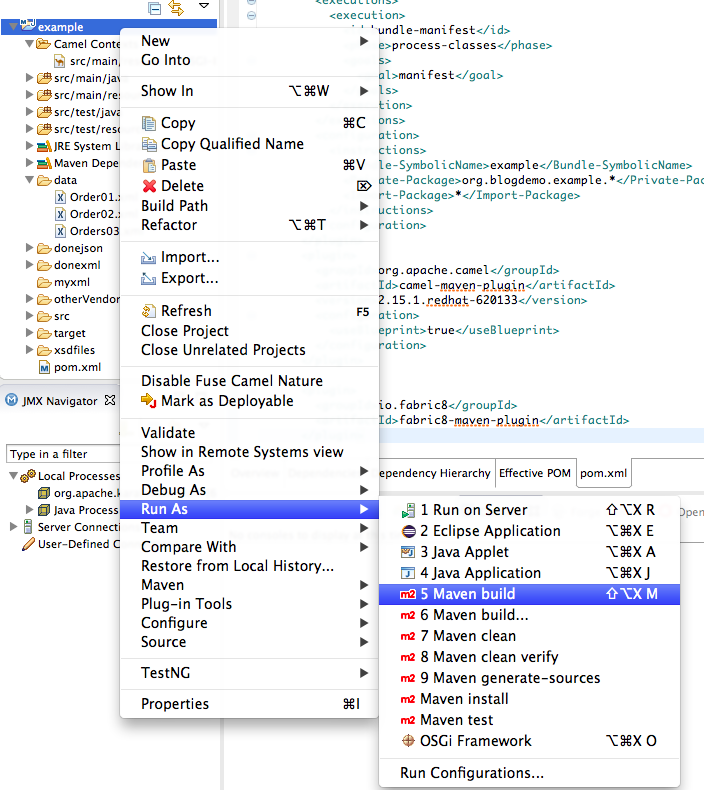Click the Link with Editor arrows icon
Screen dimensions: 704x790
pyautogui.click(x=176, y=8)
